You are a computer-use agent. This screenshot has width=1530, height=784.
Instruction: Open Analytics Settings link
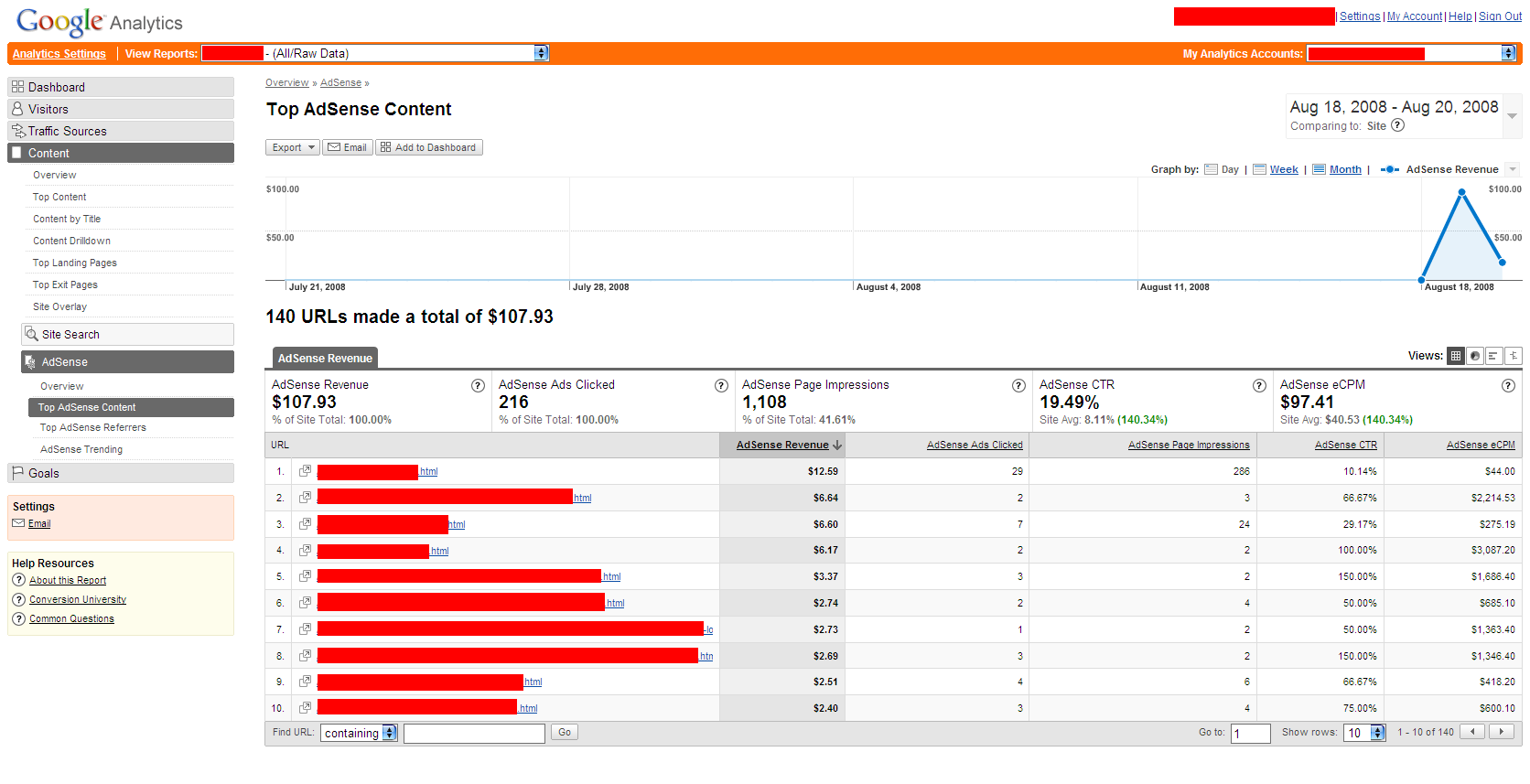pyautogui.click(x=59, y=54)
